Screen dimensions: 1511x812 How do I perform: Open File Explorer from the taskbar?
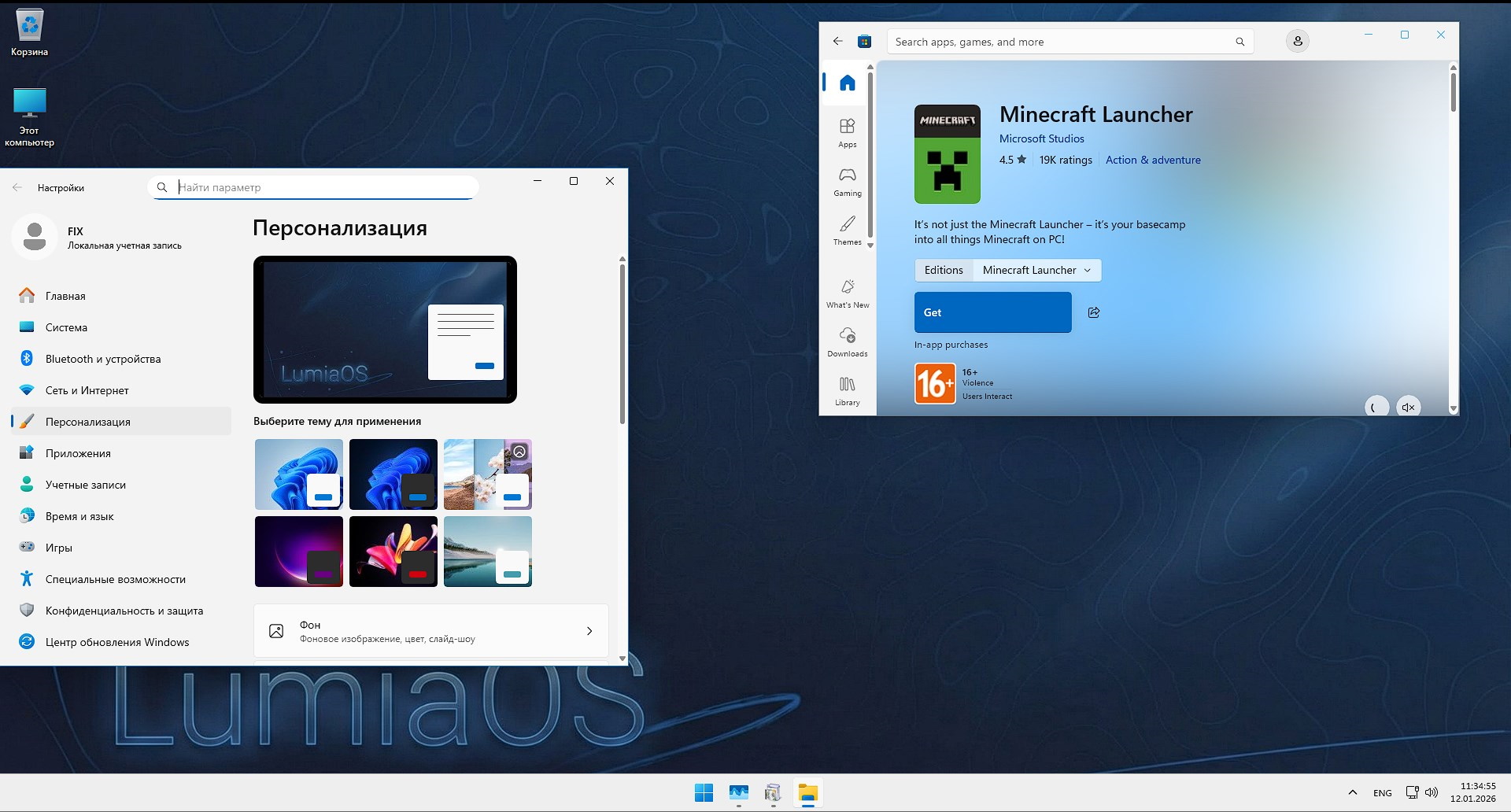807,793
